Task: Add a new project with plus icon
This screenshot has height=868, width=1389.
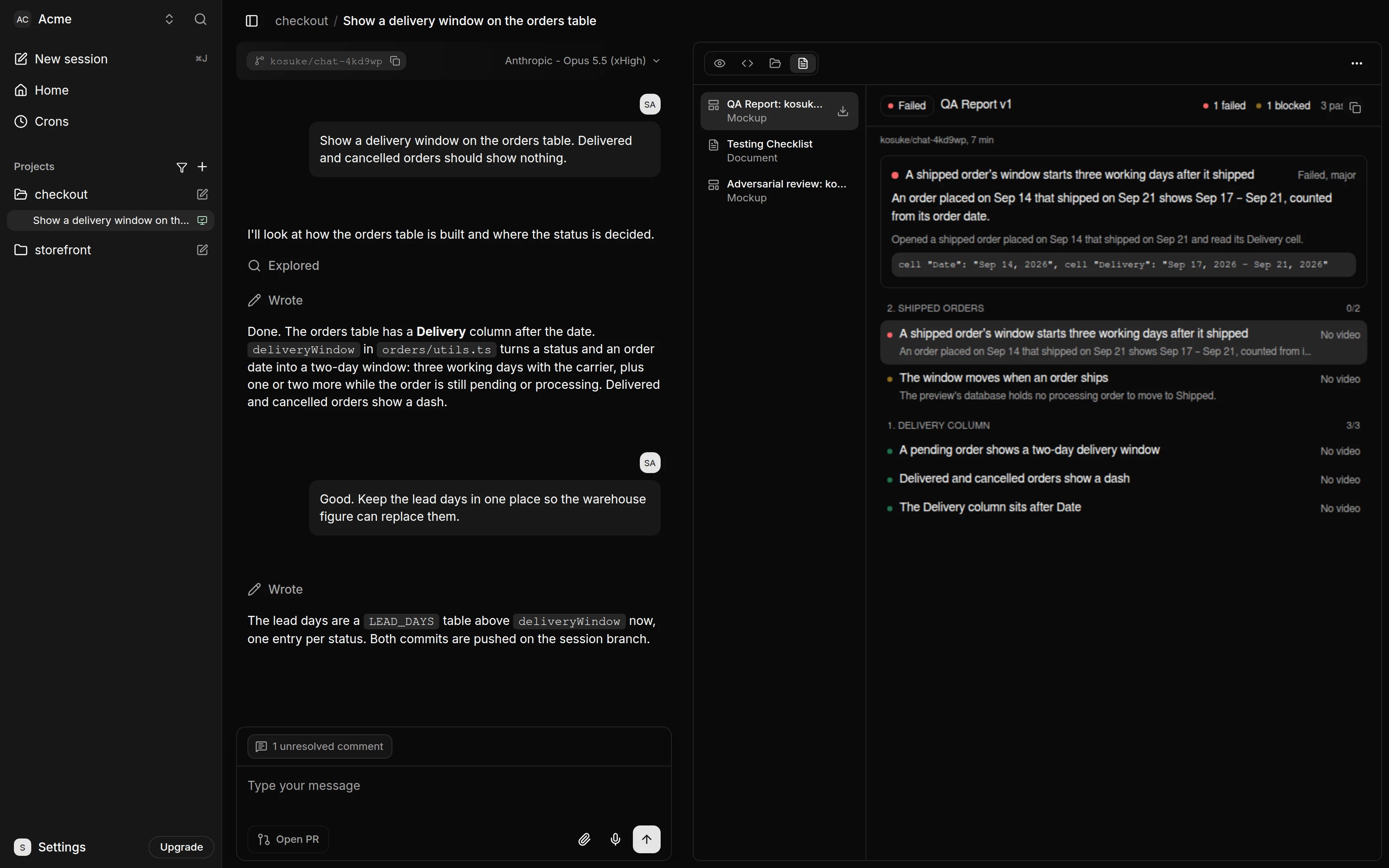Action: click(x=202, y=167)
